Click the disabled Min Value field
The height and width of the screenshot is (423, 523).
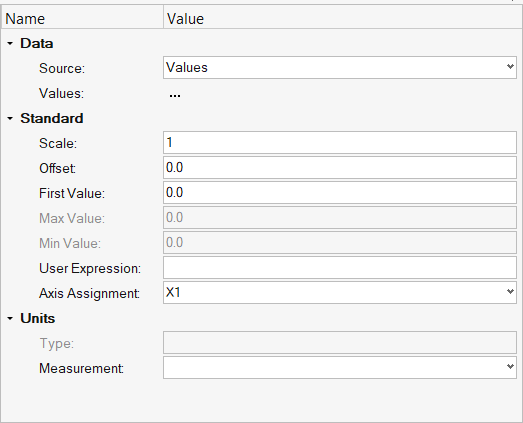[x=340, y=243]
